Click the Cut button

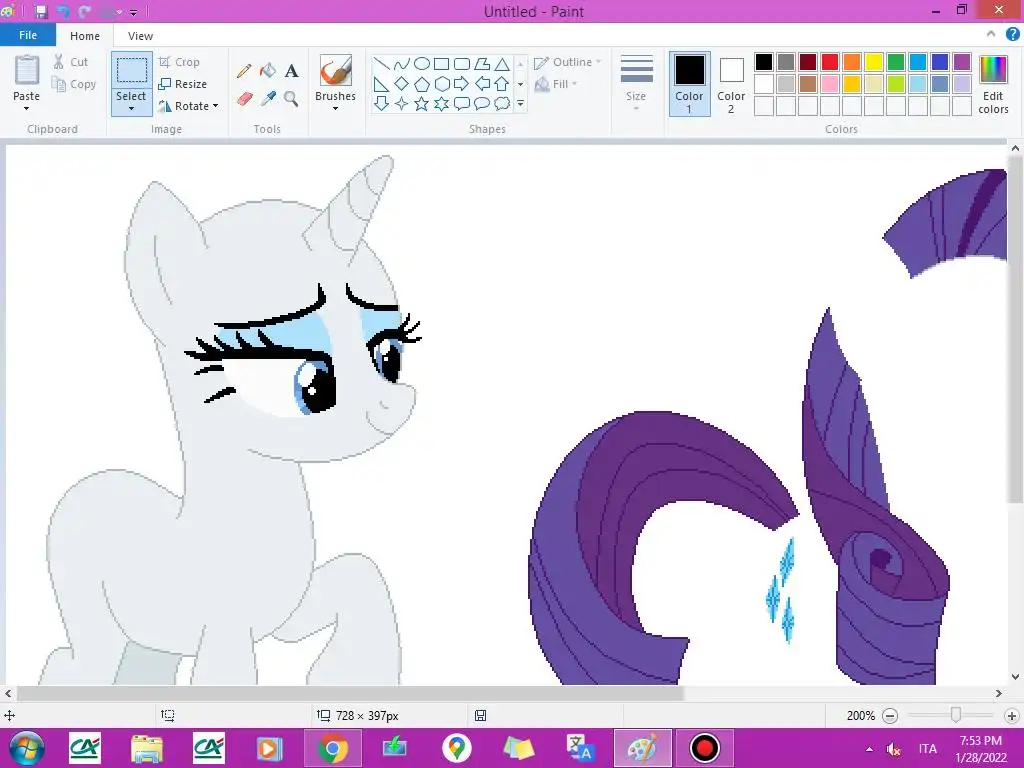tap(71, 62)
